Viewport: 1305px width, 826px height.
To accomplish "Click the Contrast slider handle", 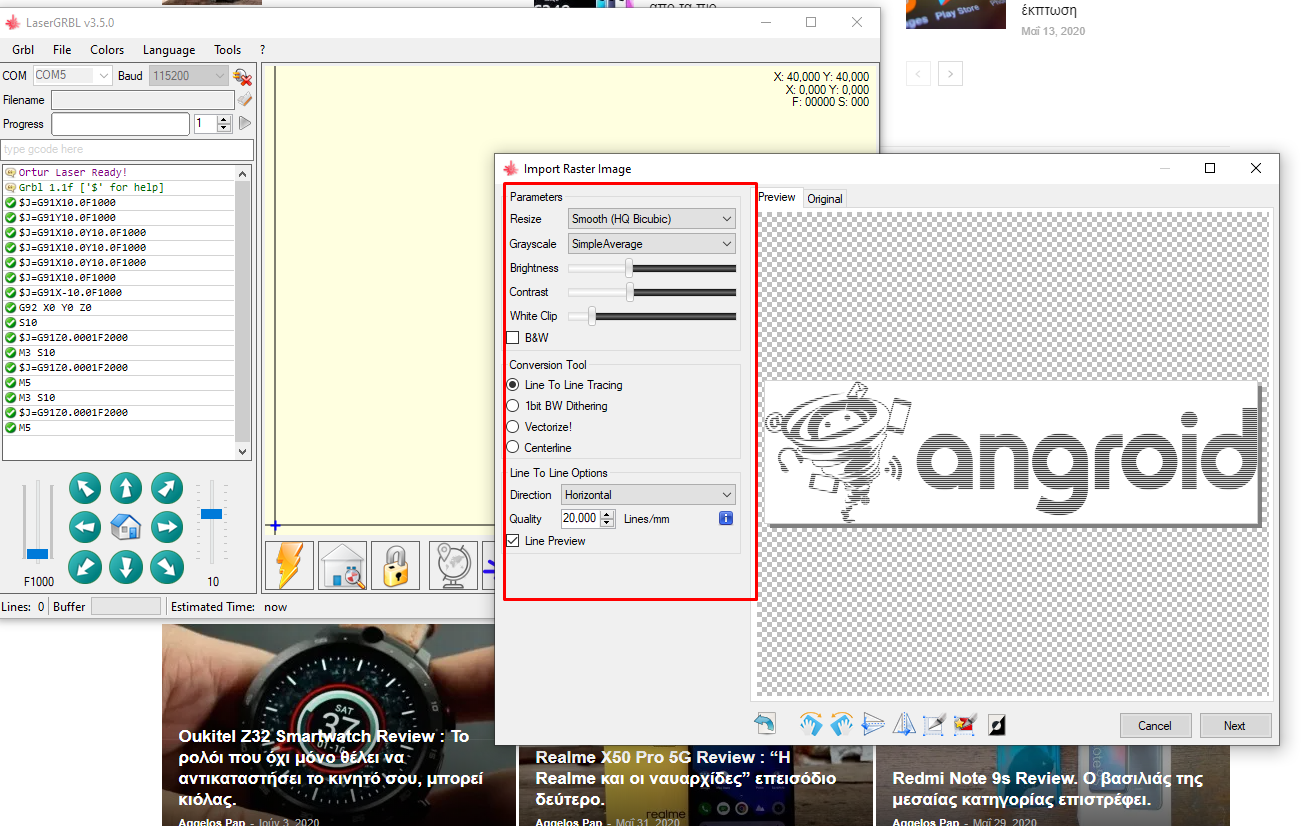I will pos(630,291).
